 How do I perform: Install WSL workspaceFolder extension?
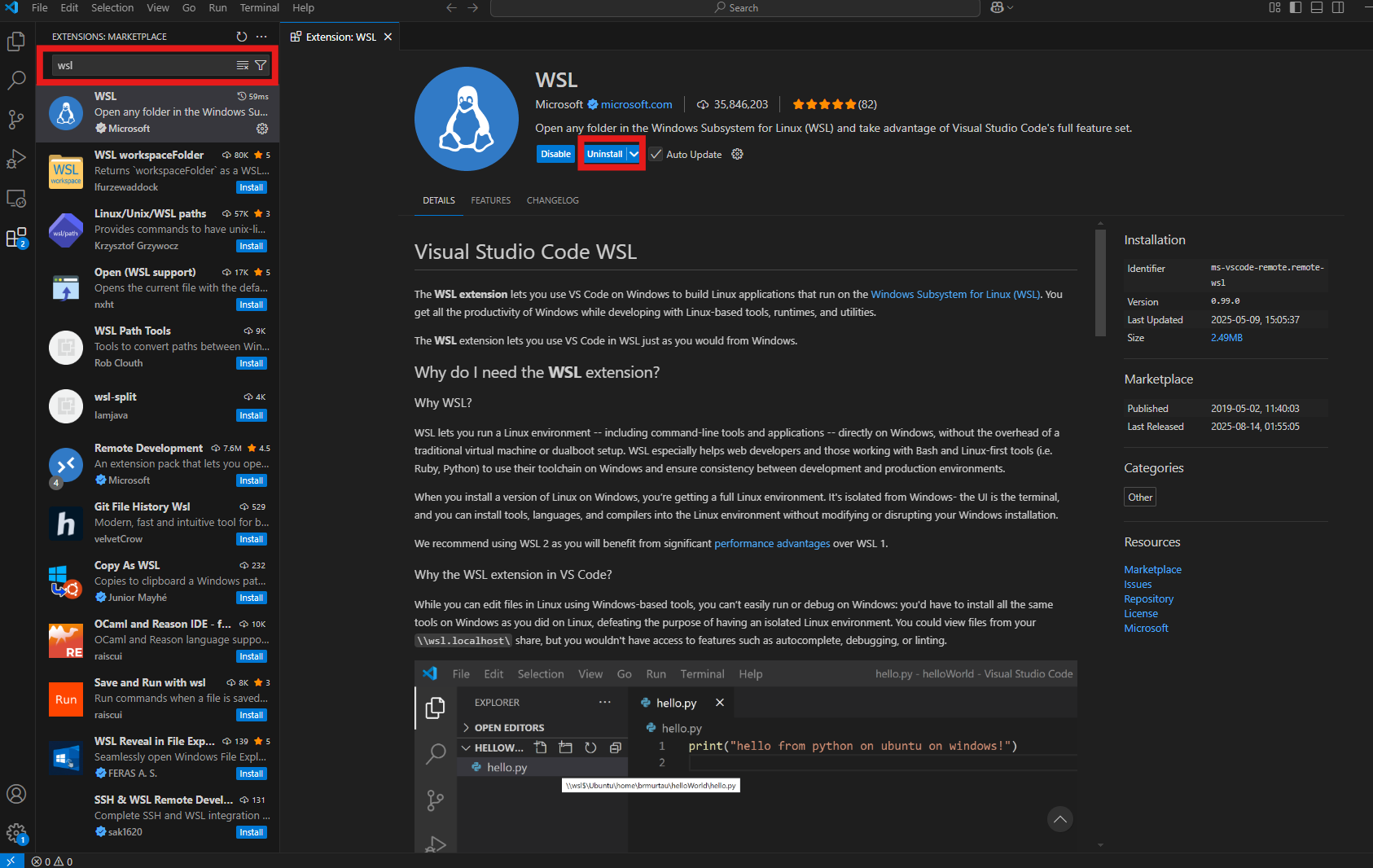point(252,187)
